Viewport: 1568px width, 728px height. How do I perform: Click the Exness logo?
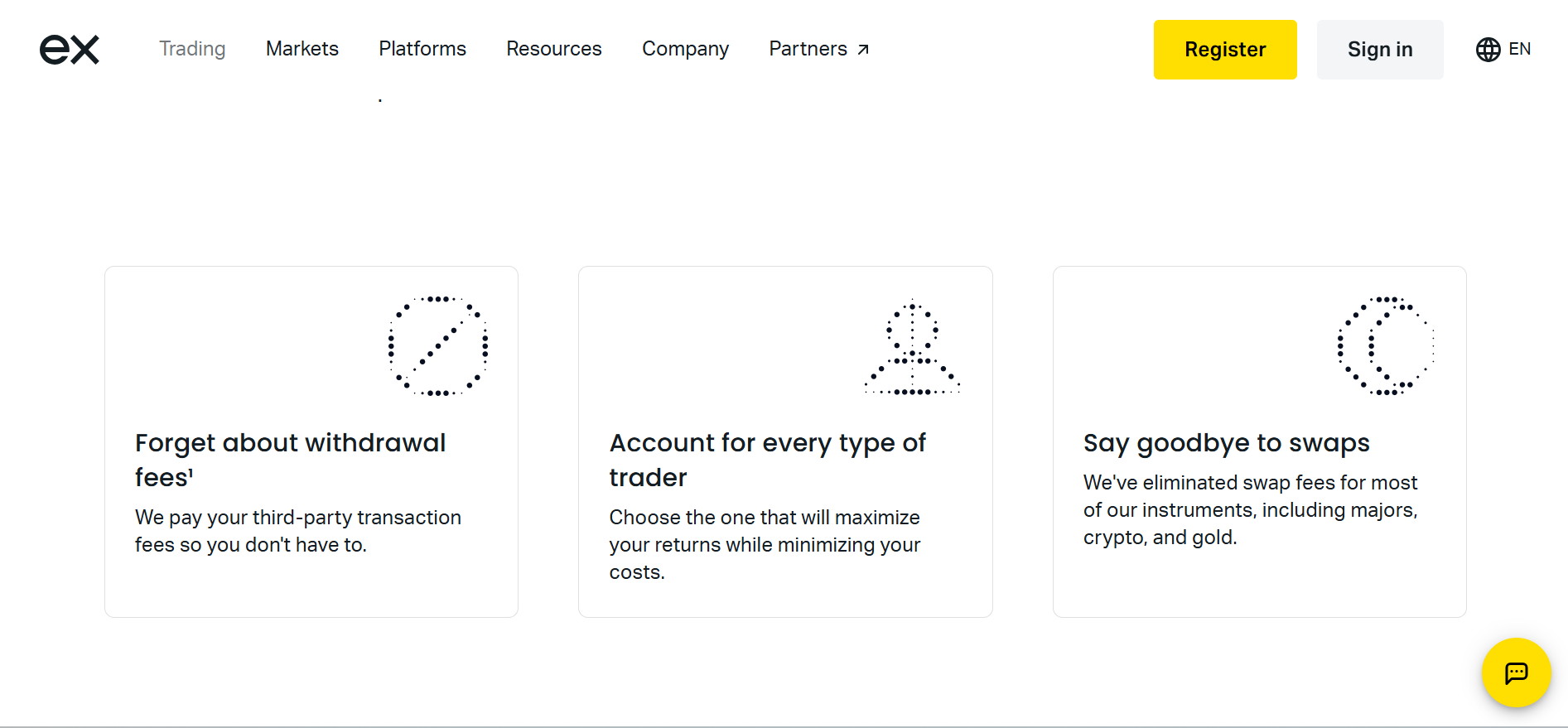pos(70,49)
